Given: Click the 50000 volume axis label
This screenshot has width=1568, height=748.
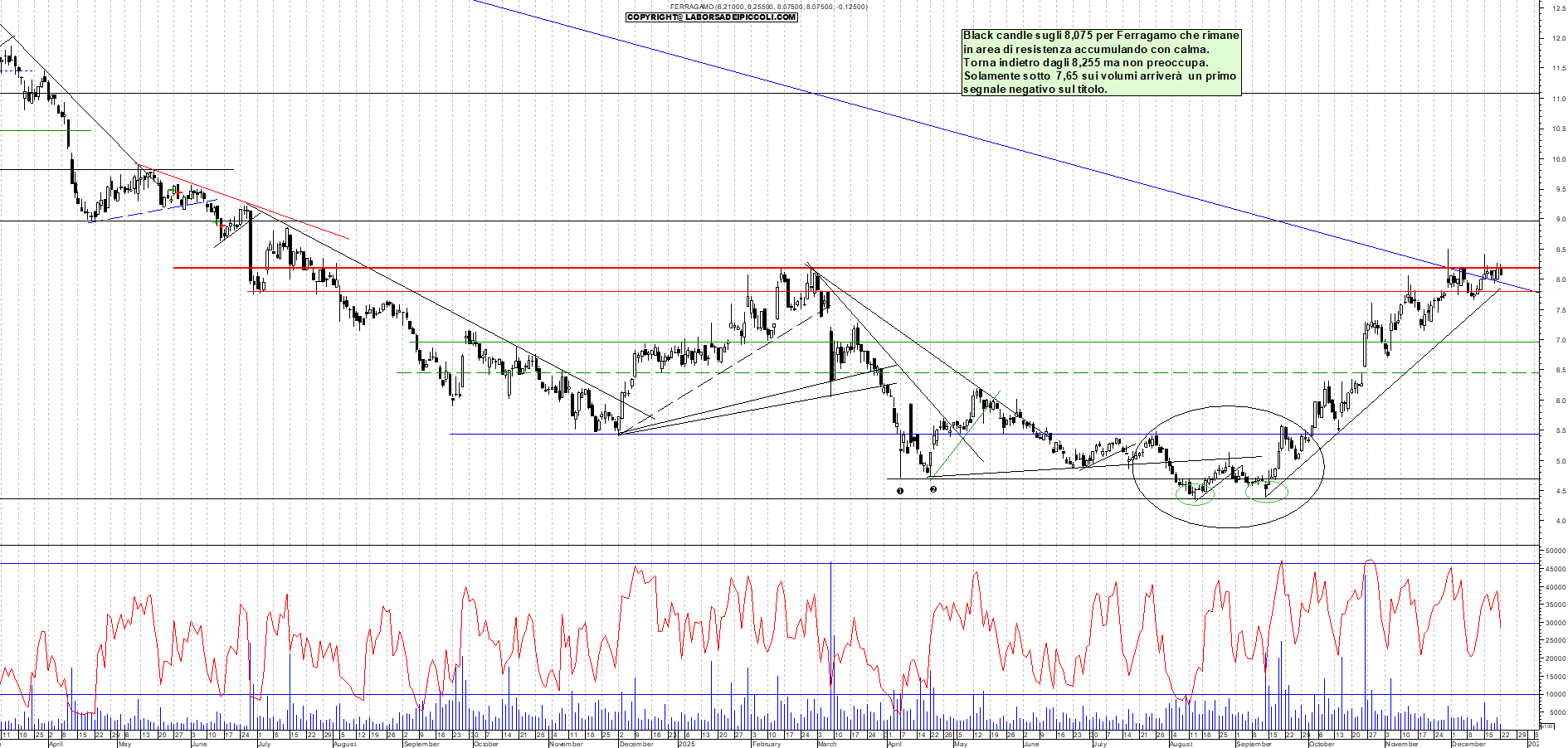Looking at the screenshot, I should pos(1555,551).
